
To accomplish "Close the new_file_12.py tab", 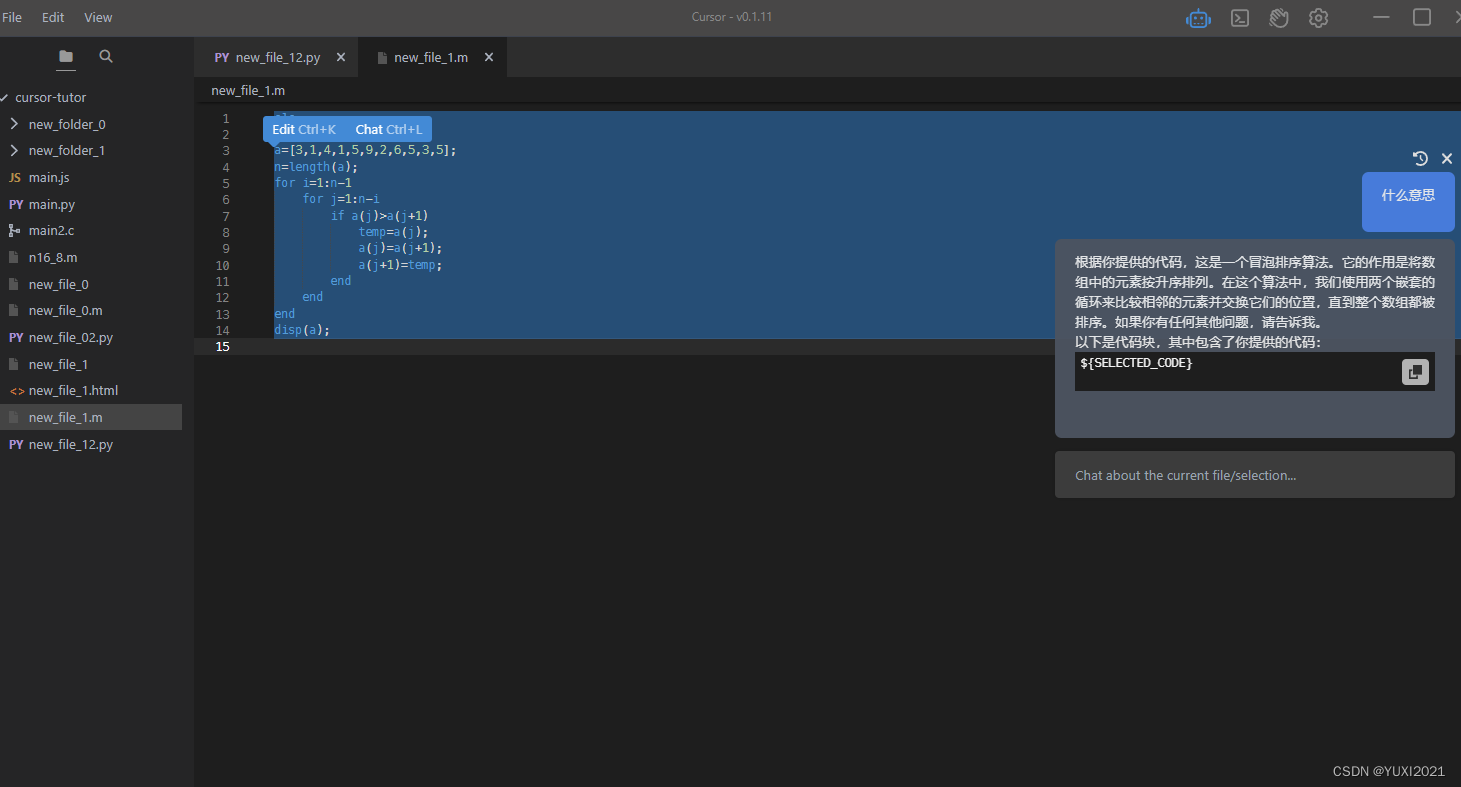I will [x=340, y=57].
